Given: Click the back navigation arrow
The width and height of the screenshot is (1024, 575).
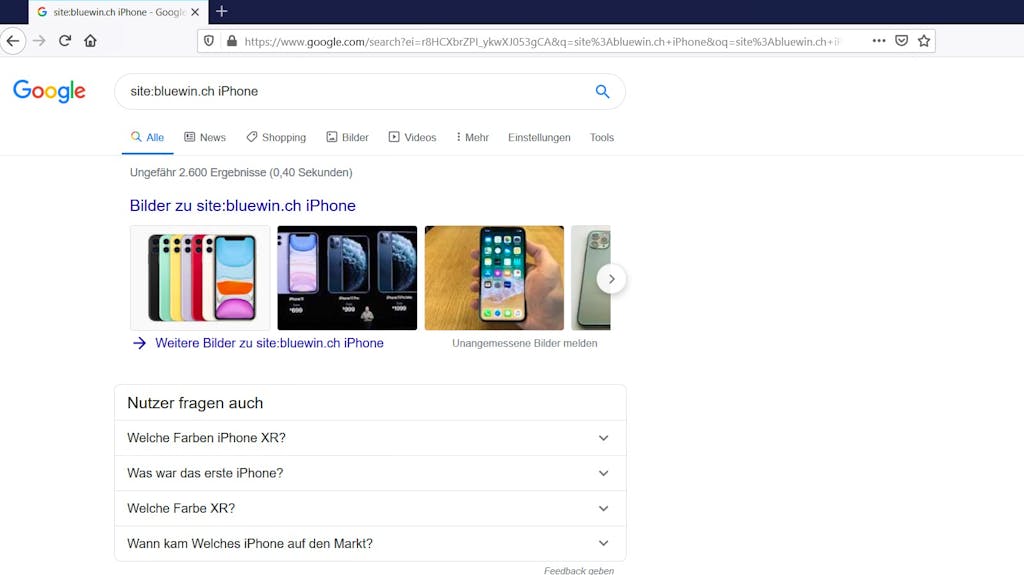Looking at the screenshot, I should point(13,41).
